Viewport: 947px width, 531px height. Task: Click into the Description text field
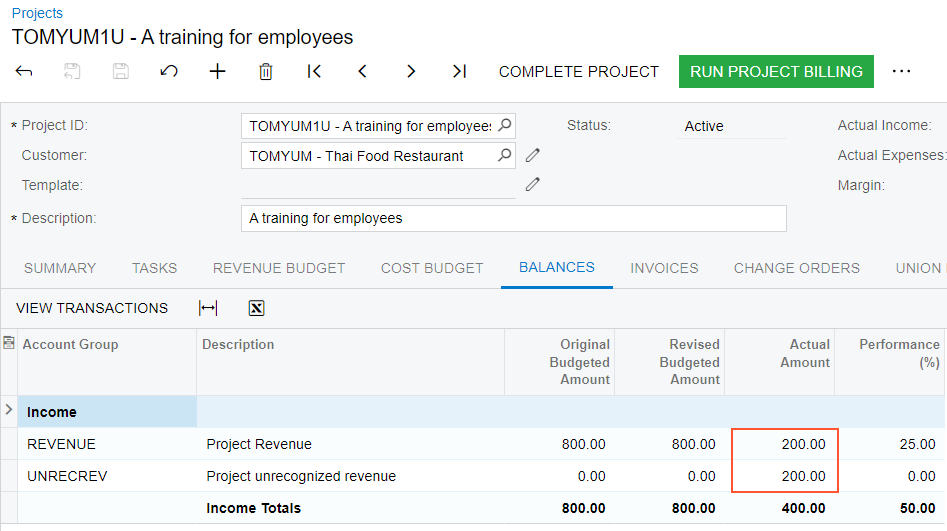click(513, 218)
